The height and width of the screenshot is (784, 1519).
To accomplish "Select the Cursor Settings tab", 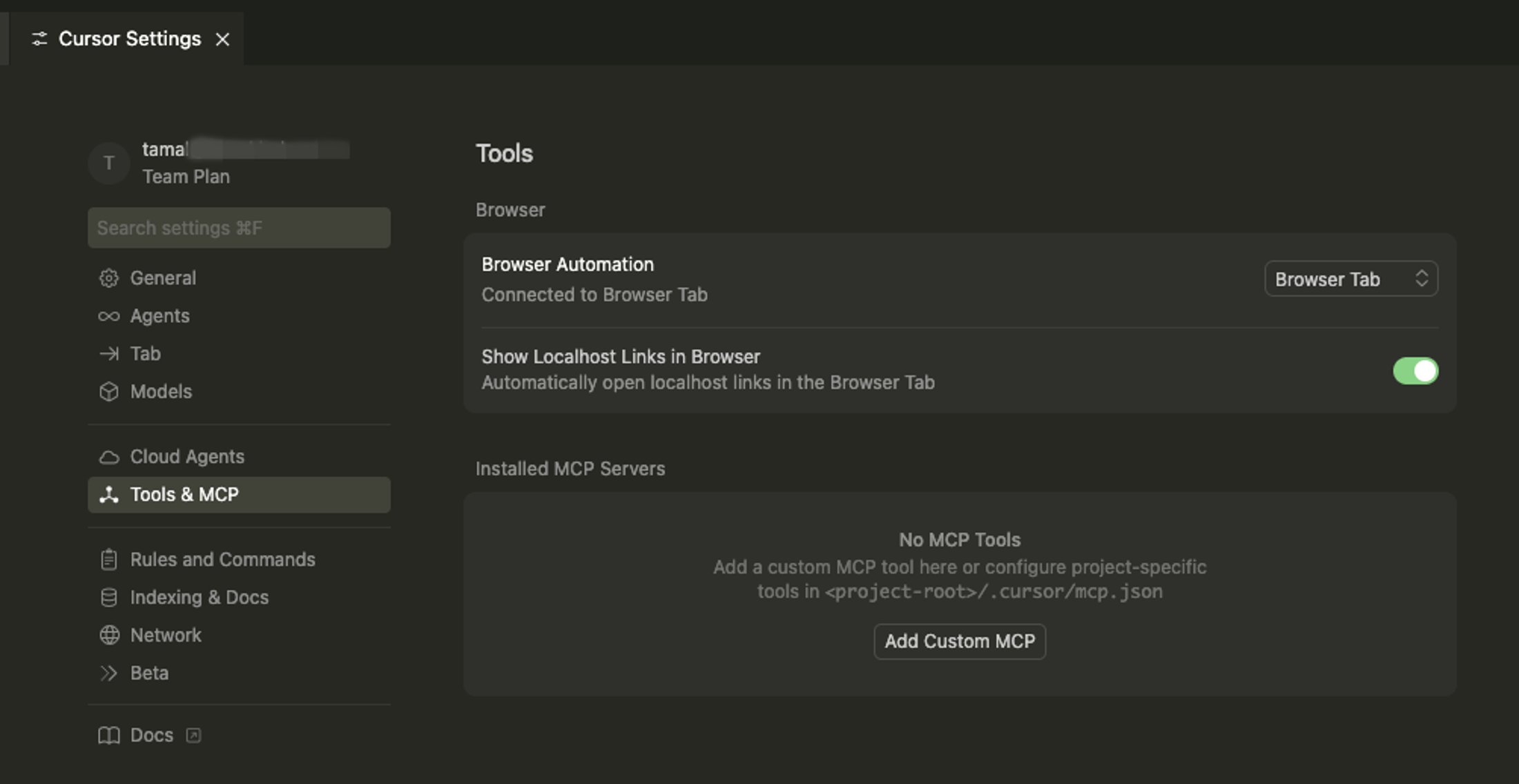I will (x=128, y=39).
